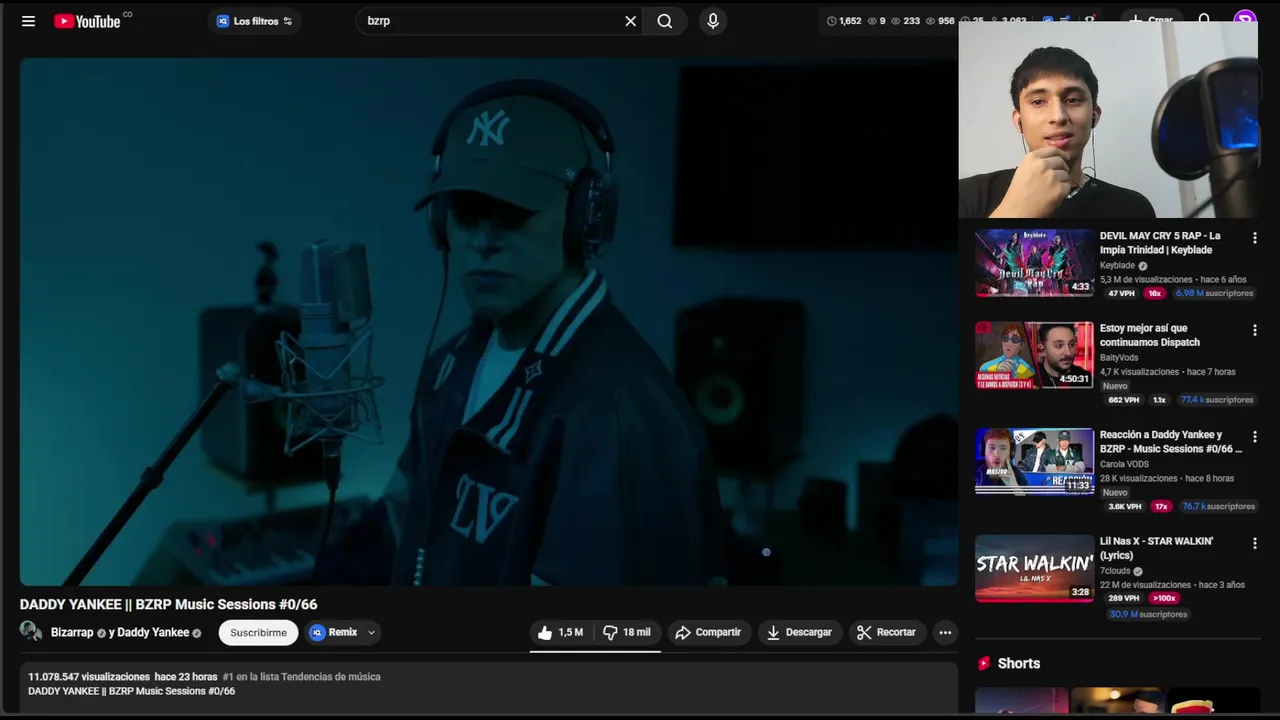This screenshot has height=720, width=1280.
Task: Start voice search with the microphone
Action: pos(713,21)
